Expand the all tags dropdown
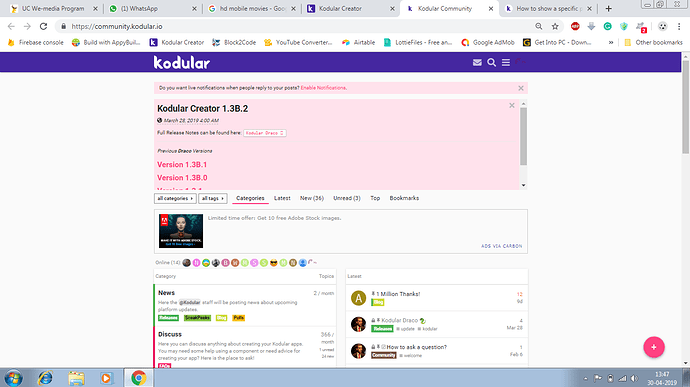This screenshot has height=387, width=690. pos(213,199)
